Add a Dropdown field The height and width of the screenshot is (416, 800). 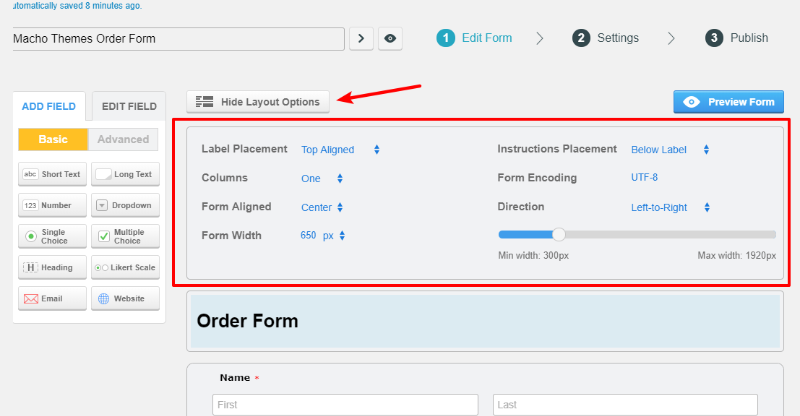coord(125,205)
